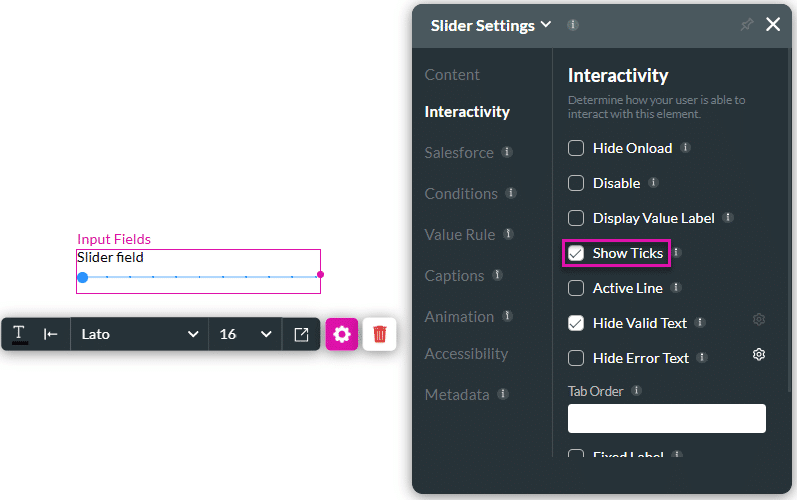
Task: Open the Conditions settings tab
Action: click(460, 193)
